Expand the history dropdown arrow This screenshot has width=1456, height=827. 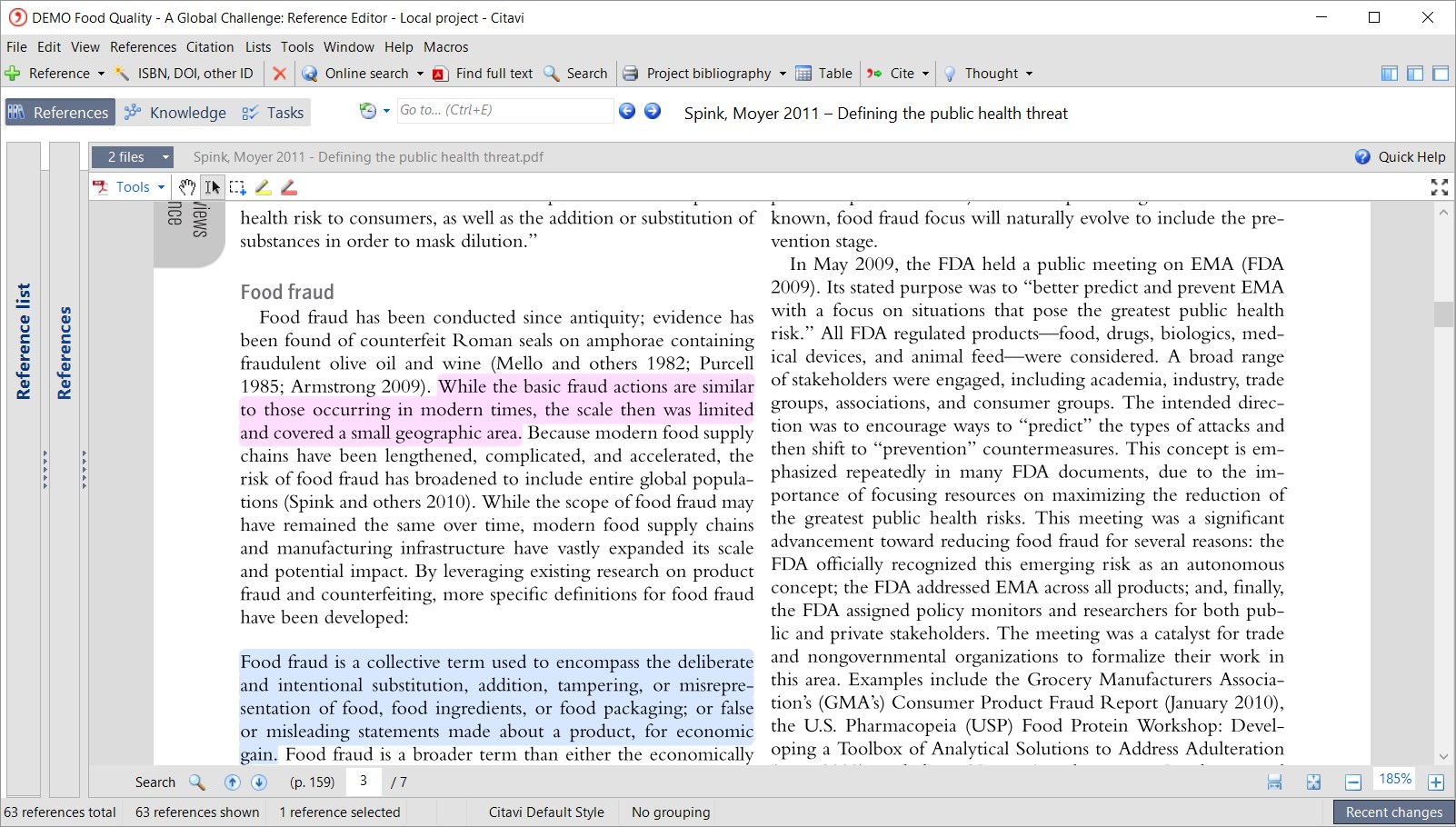pyautogui.click(x=386, y=111)
